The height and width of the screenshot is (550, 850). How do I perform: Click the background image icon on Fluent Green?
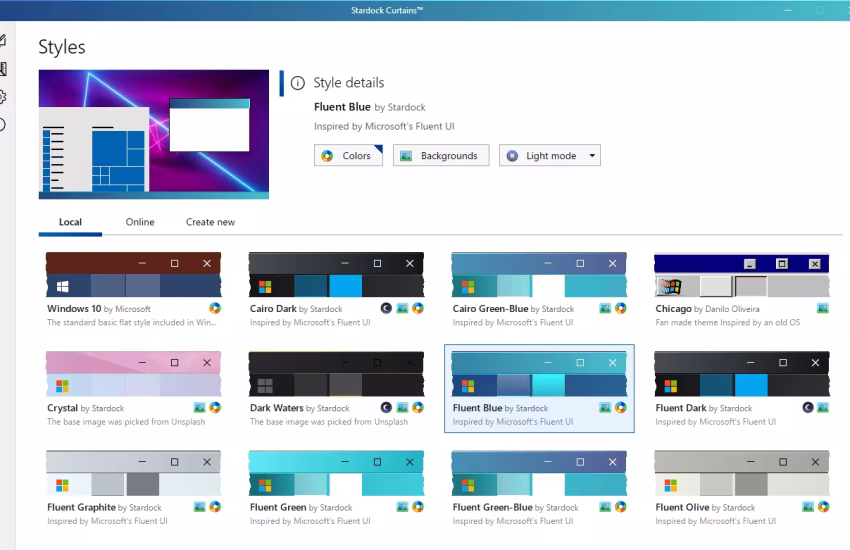[402, 507]
